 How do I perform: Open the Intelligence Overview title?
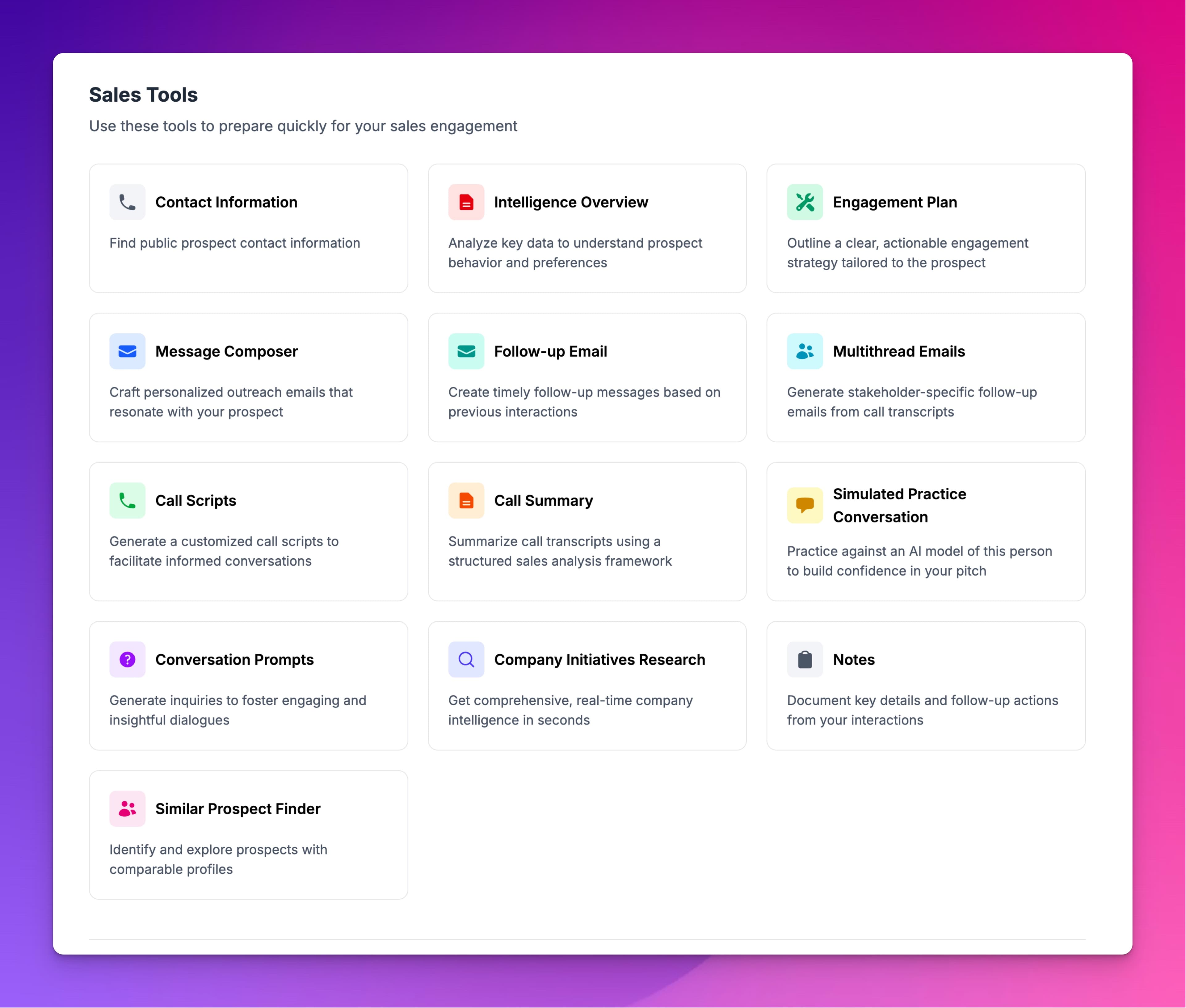(x=570, y=202)
